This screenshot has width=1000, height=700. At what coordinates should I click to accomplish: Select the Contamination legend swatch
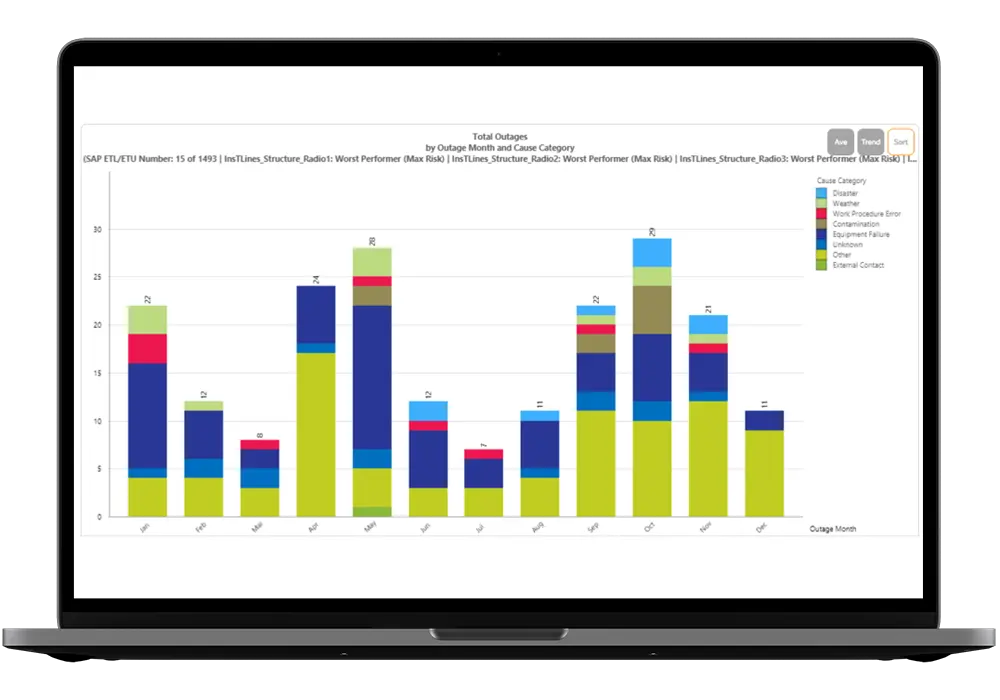tap(822, 224)
